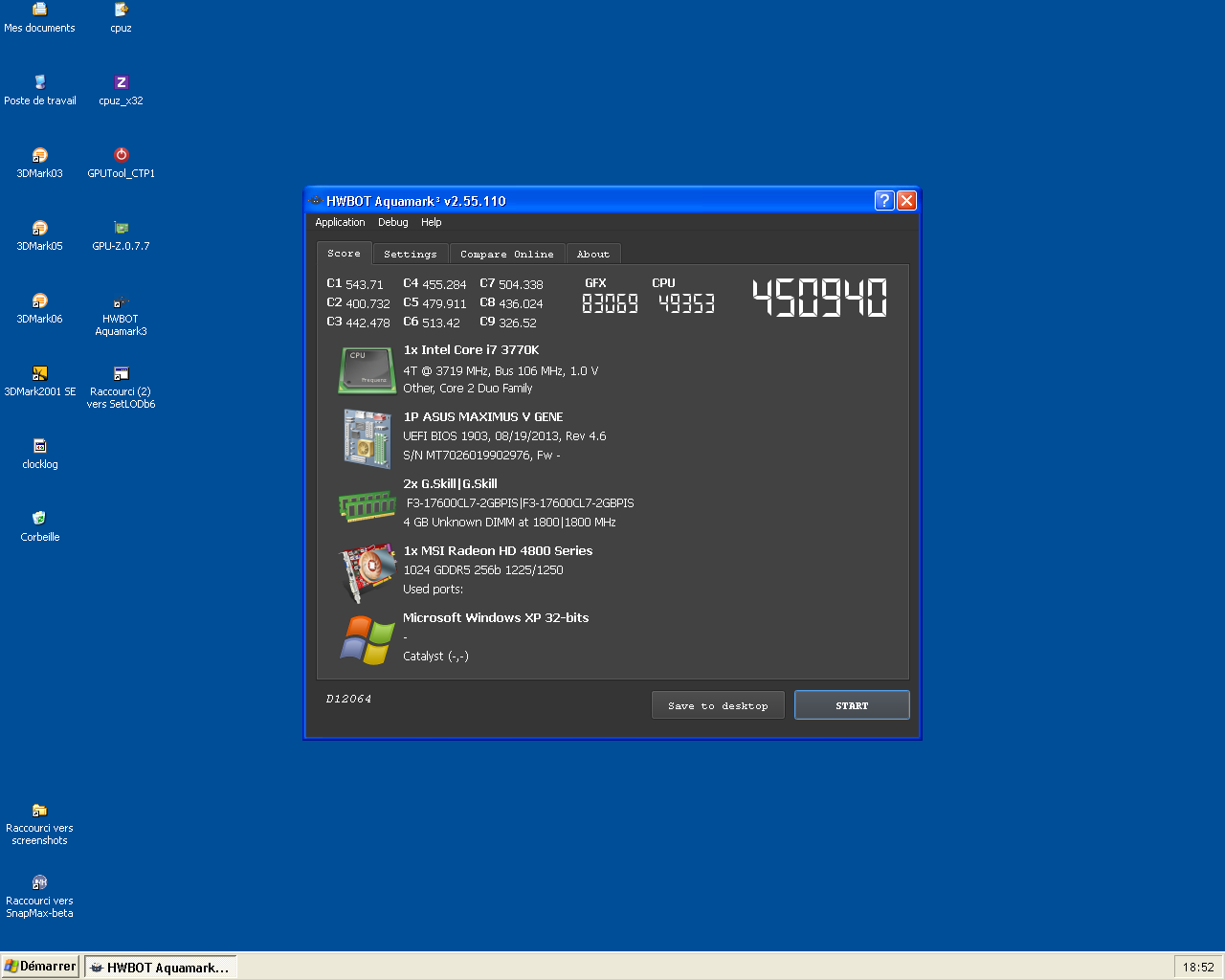Click HWBOT Aquamark taskbar button
1225x980 pixels.
pyautogui.click(x=160, y=968)
